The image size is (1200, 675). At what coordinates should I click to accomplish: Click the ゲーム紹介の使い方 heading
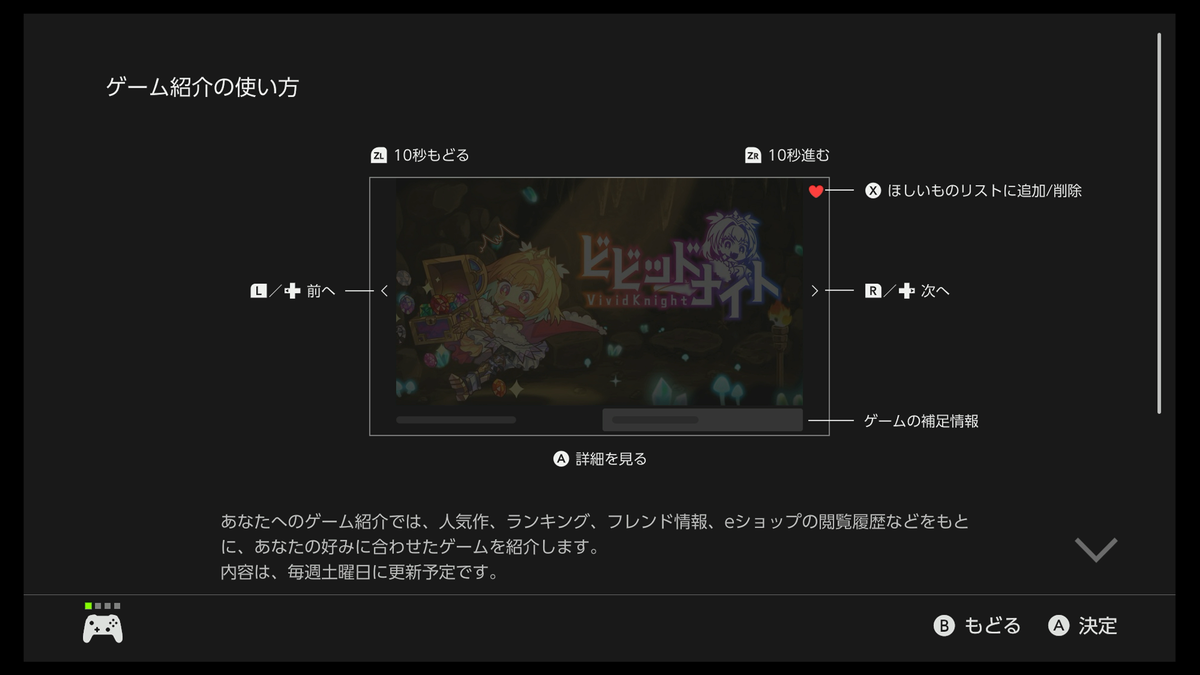[x=202, y=87]
